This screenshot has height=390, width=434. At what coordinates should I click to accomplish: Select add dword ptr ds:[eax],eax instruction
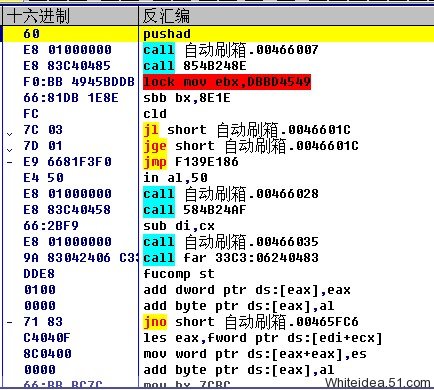(x=247, y=290)
